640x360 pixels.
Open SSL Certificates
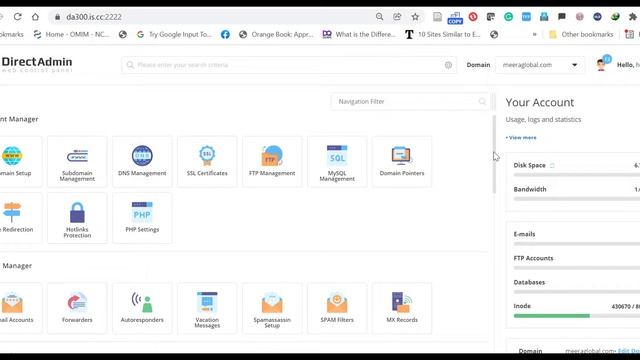[x=207, y=162]
